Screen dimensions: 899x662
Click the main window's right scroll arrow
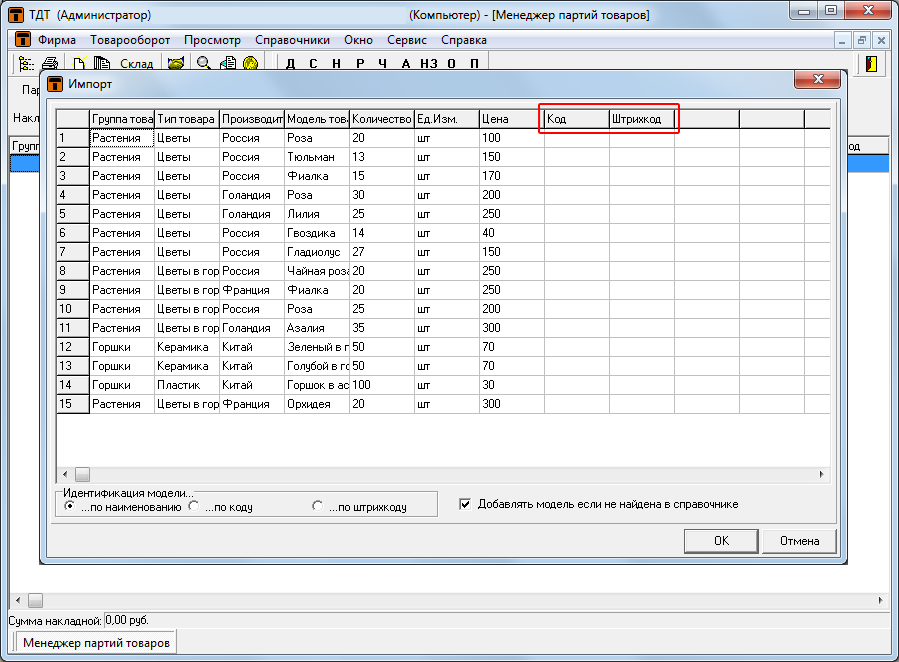tap(881, 601)
